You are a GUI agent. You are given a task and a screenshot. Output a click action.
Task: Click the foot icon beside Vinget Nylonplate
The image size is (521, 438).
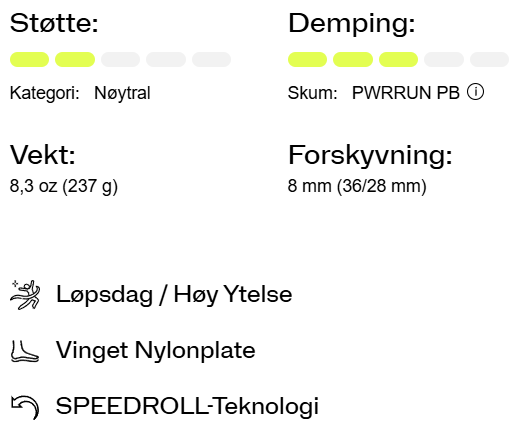click(25, 351)
